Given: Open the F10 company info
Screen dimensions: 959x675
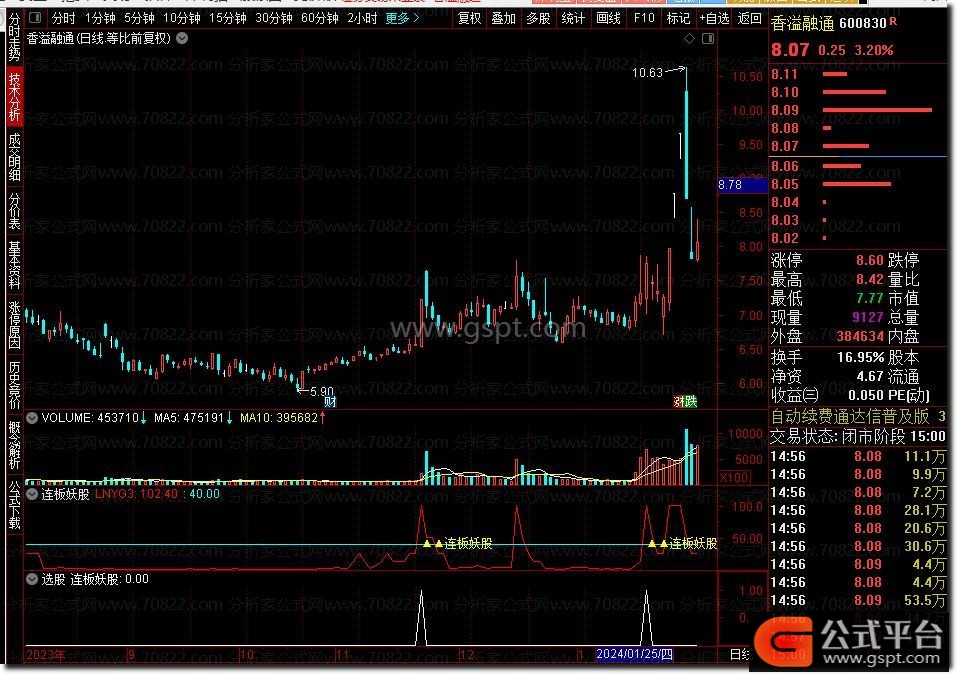Looking at the screenshot, I should coord(644,18).
